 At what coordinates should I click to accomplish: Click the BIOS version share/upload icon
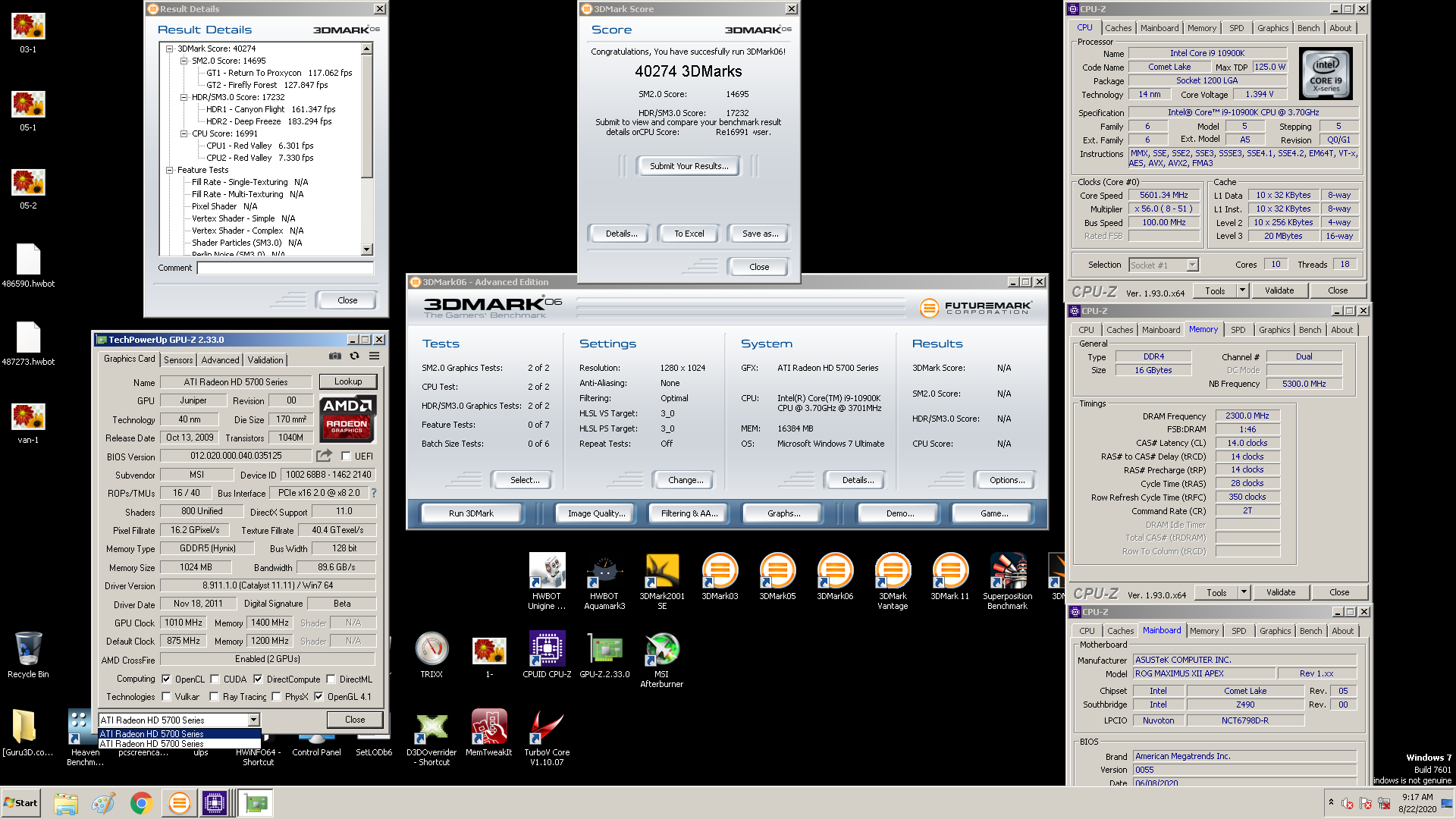pos(324,456)
